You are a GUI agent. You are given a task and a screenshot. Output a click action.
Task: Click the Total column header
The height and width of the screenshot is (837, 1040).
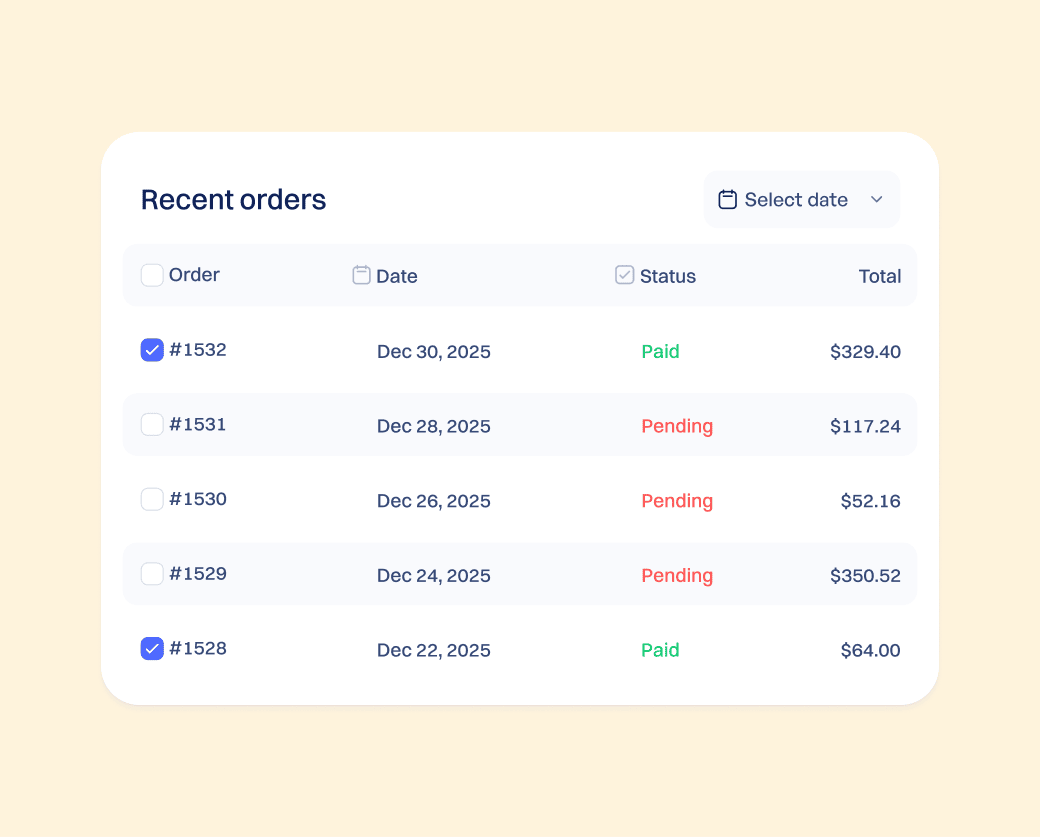880,276
